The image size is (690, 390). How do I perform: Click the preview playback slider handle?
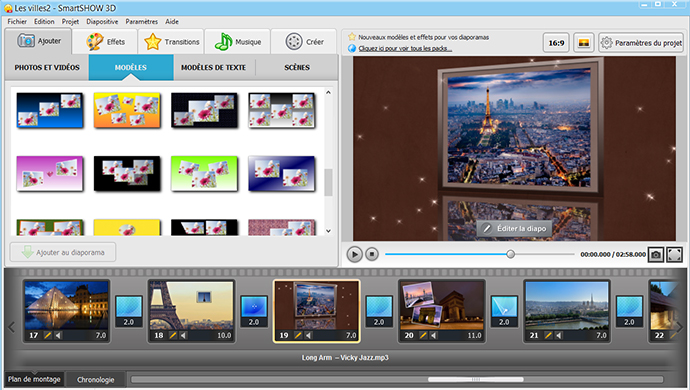point(510,254)
